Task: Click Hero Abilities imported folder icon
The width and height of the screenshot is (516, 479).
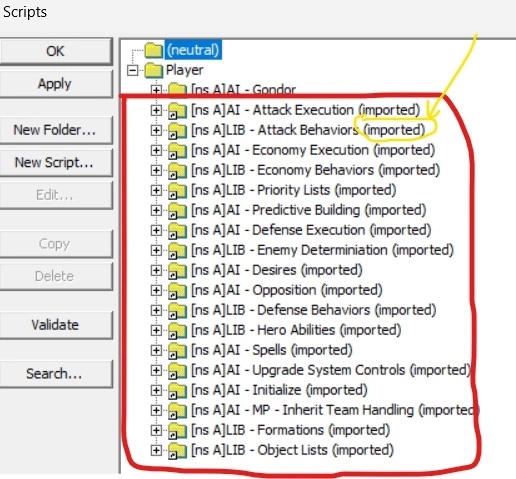Action: click(177, 330)
